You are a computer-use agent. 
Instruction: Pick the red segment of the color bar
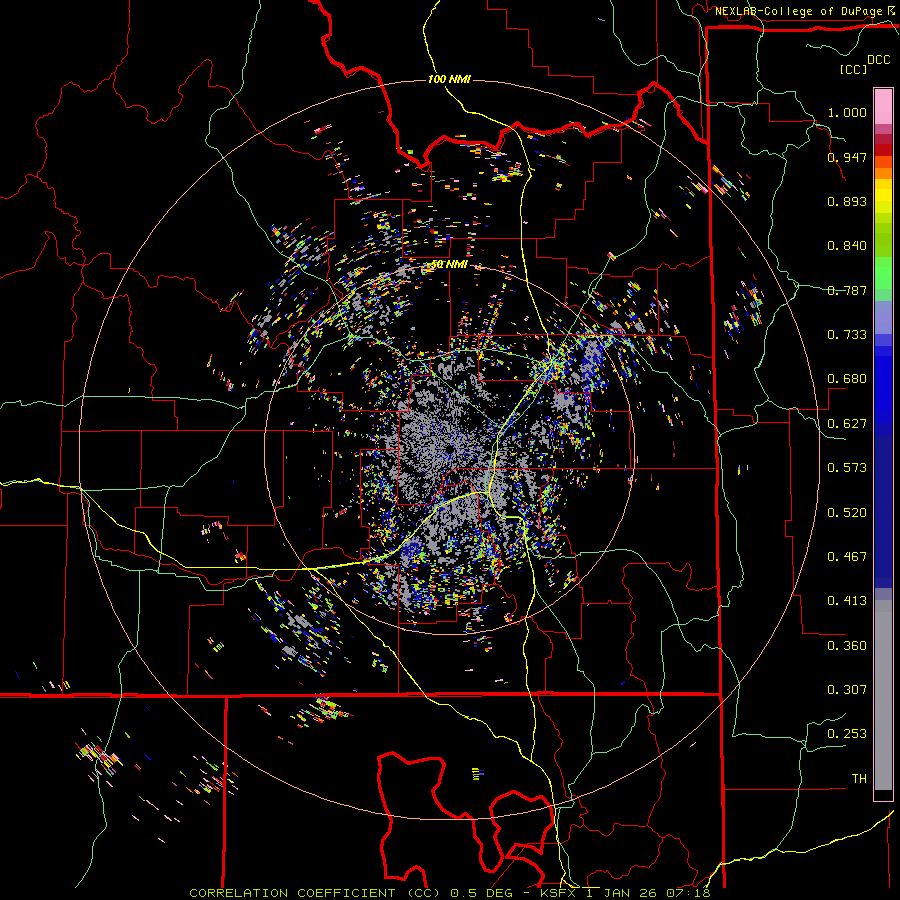[883, 149]
